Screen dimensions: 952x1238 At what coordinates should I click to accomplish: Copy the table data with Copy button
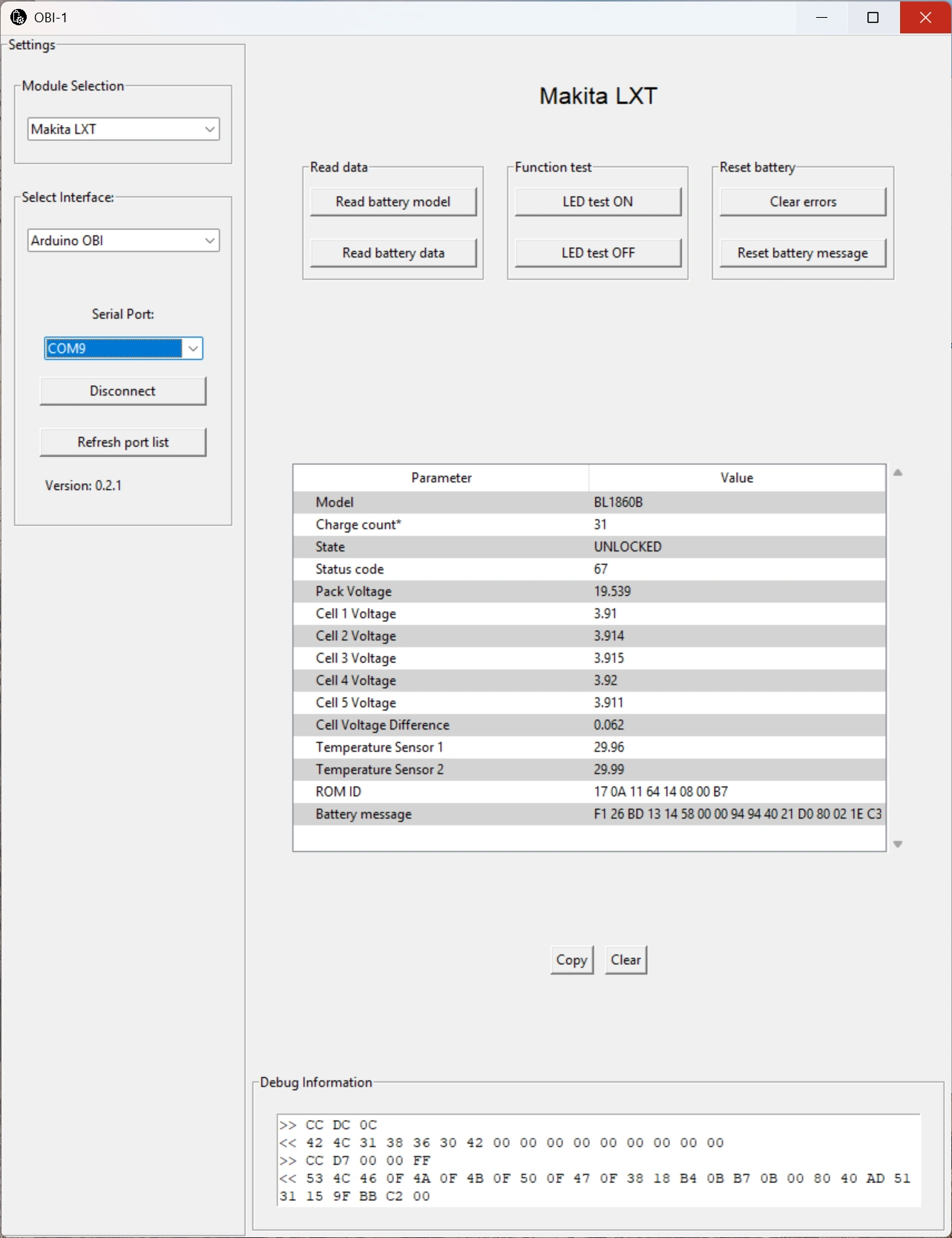click(x=572, y=960)
